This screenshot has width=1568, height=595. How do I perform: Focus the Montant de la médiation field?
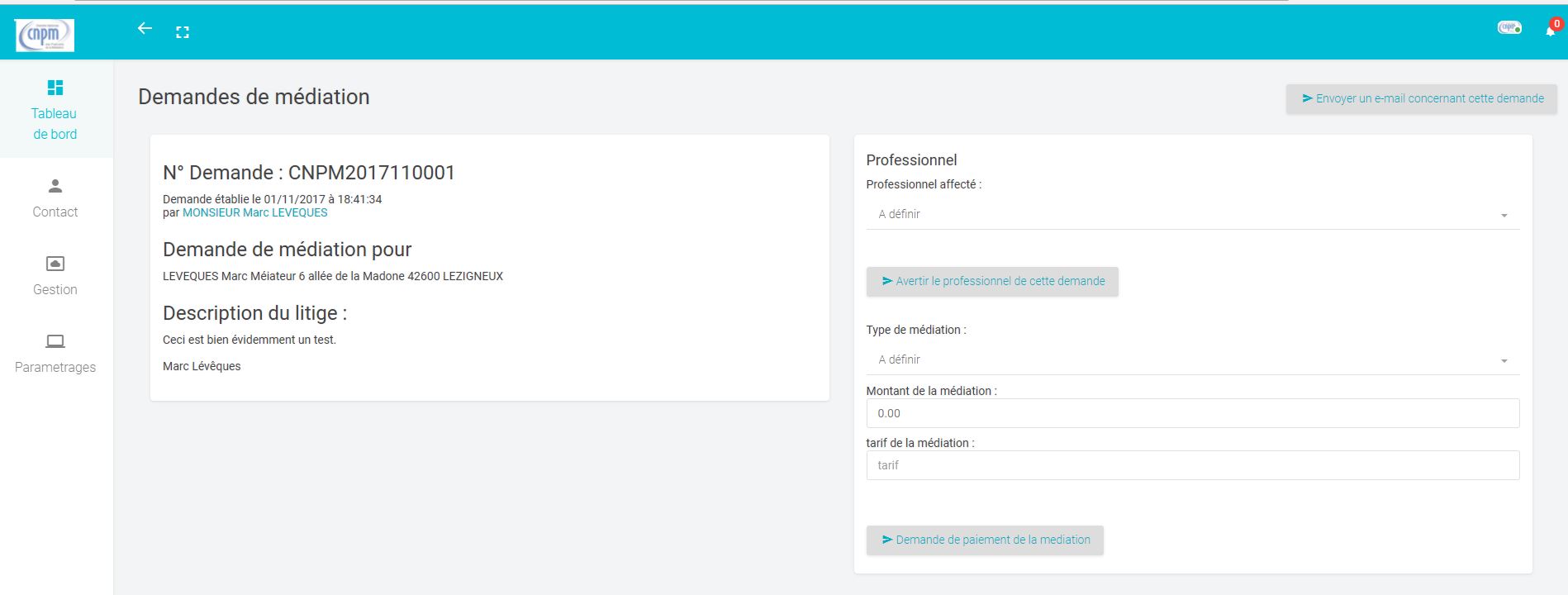point(1192,413)
